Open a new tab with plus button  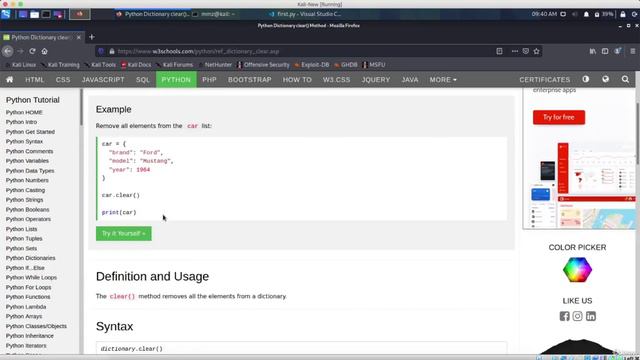point(91,37)
